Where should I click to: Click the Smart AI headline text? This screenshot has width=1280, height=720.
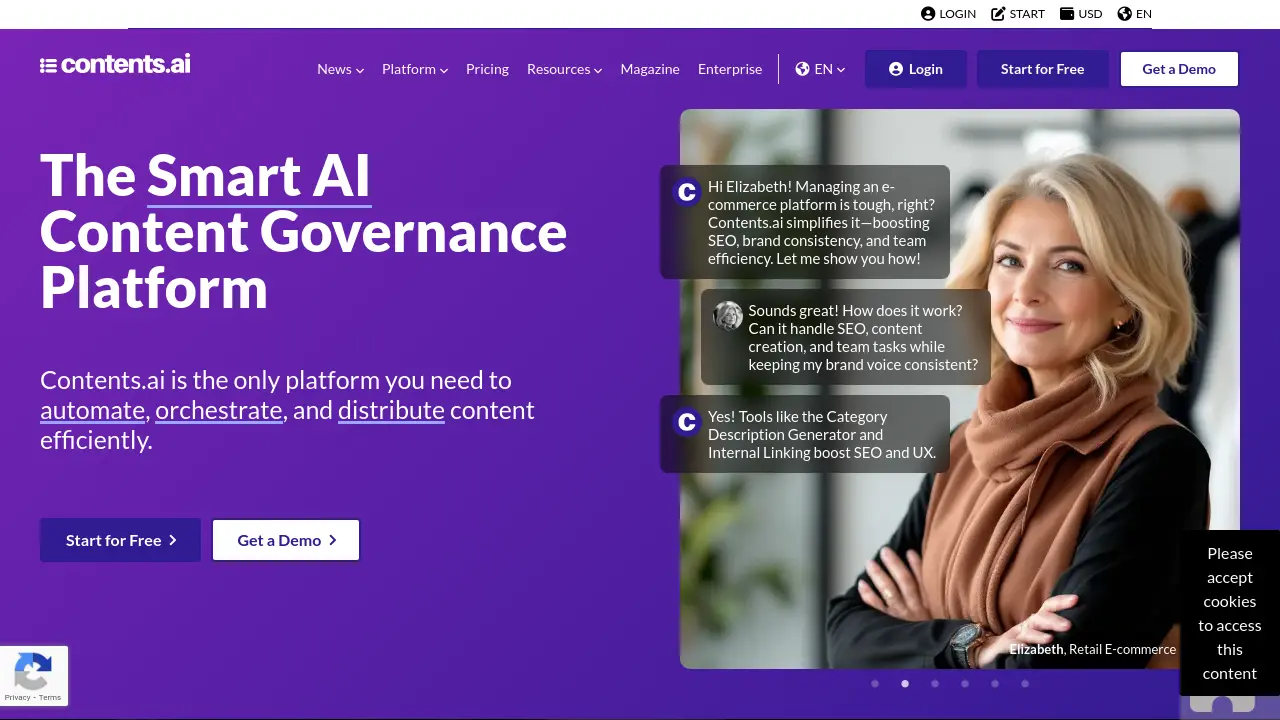[259, 176]
